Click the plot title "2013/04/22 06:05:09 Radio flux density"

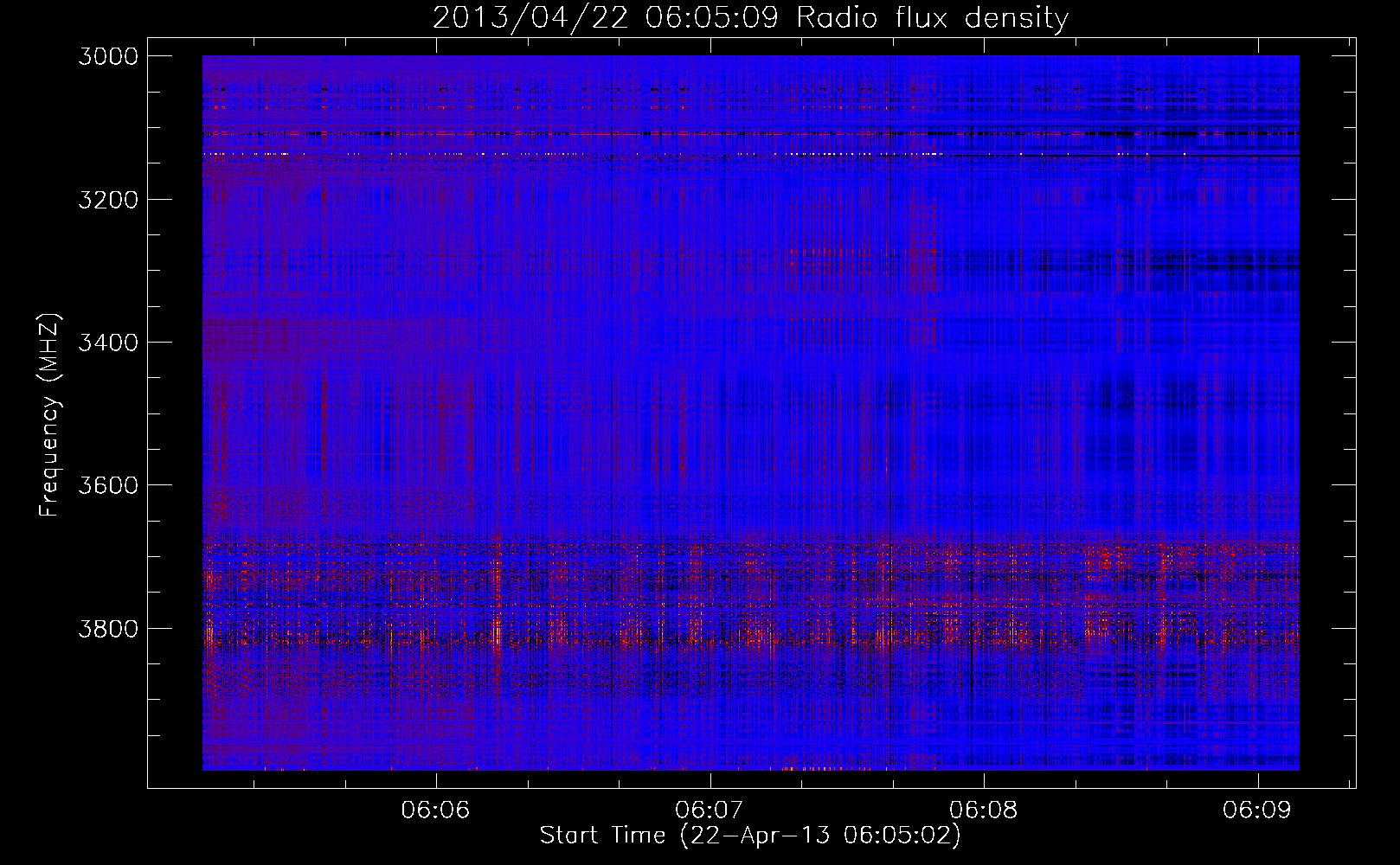click(750, 17)
